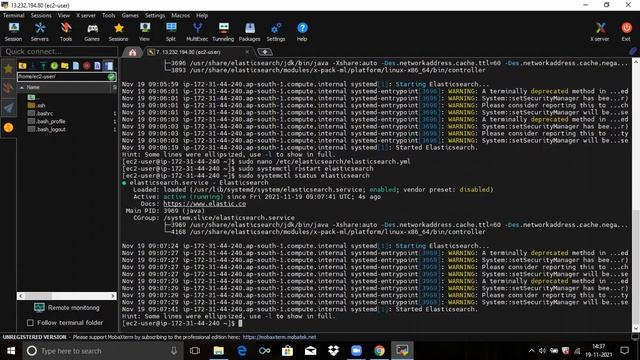The width and height of the screenshot is (640, 360).
Task: Close the 13.232.194.80 session tab
Action: (247, 52)
